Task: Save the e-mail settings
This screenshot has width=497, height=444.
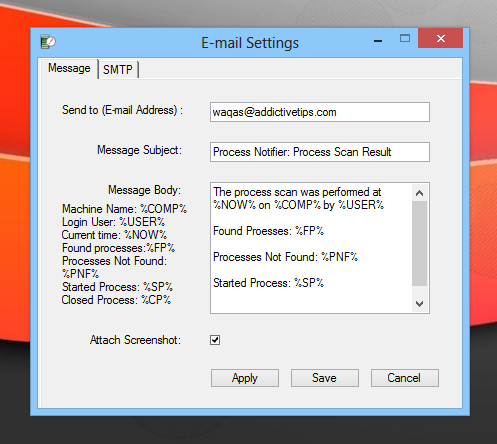Action: pos(325,378)
